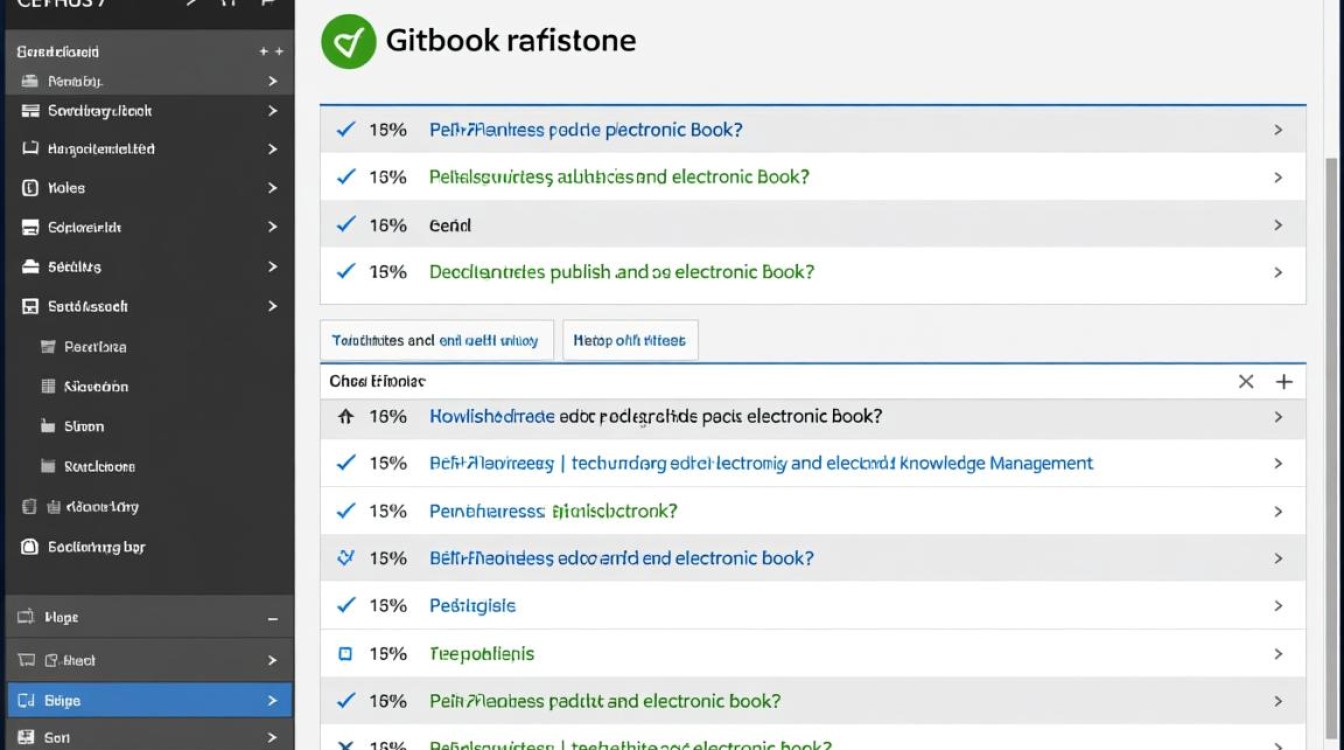Click the square status icon on the Templates row

pyautogui.click(x=345, y=653)
